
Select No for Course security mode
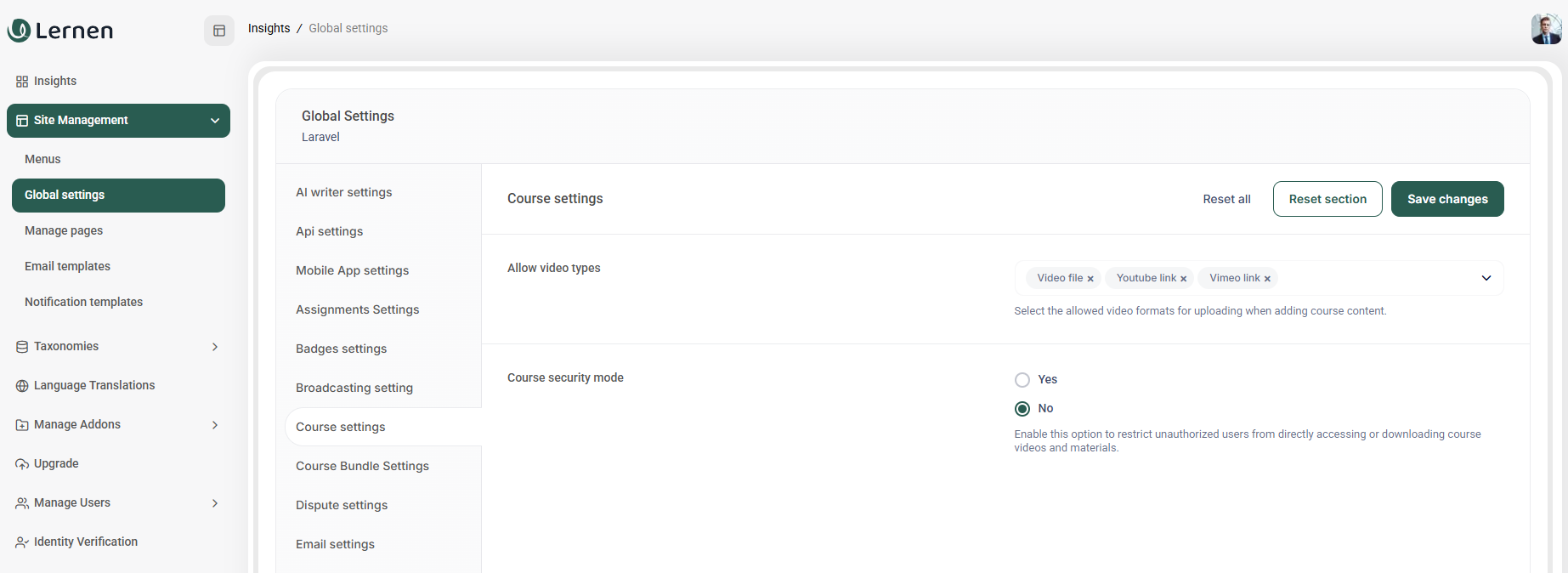click(x=1022, y=409)
